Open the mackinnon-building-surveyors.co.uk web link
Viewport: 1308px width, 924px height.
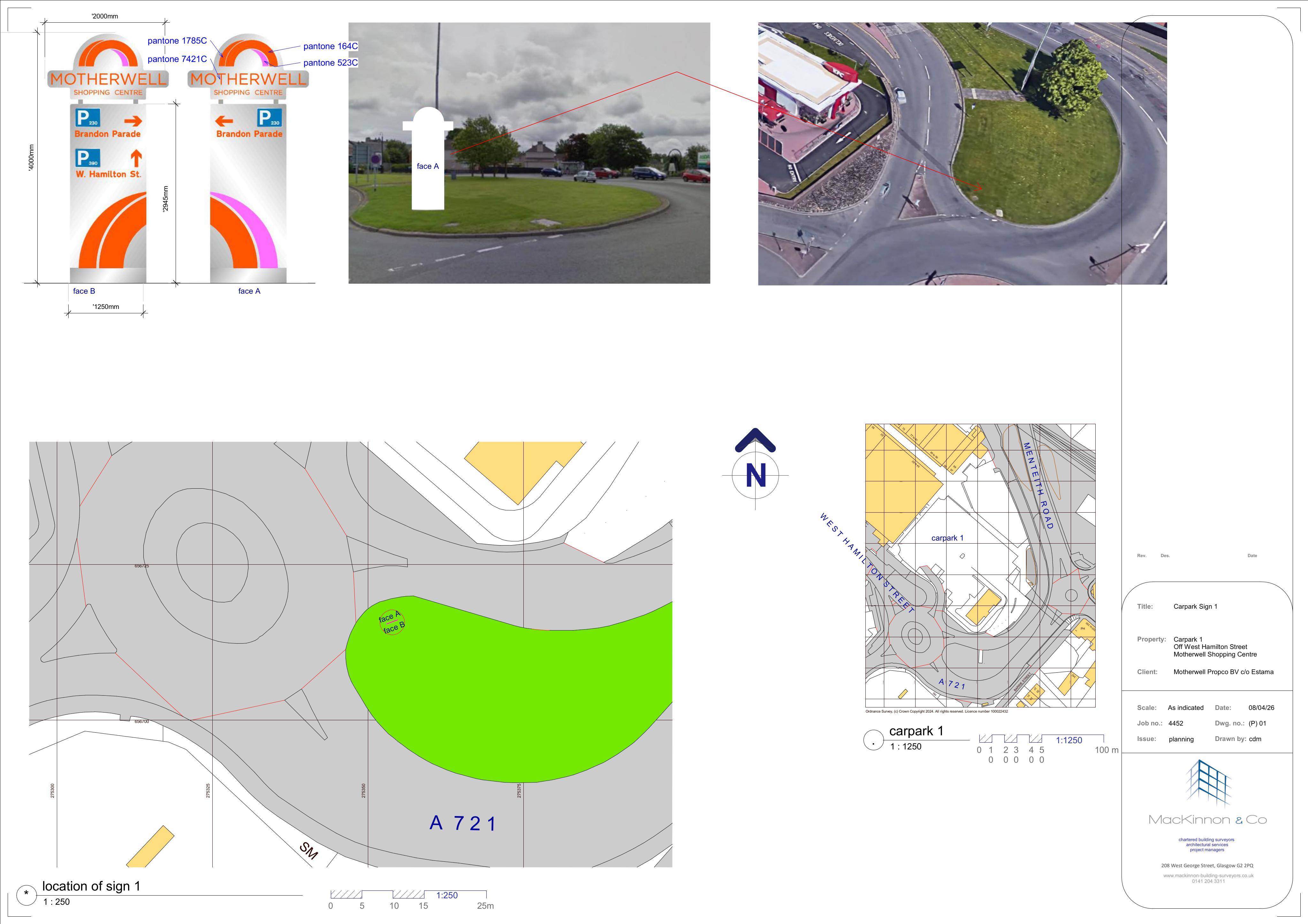click(1208, 875)
